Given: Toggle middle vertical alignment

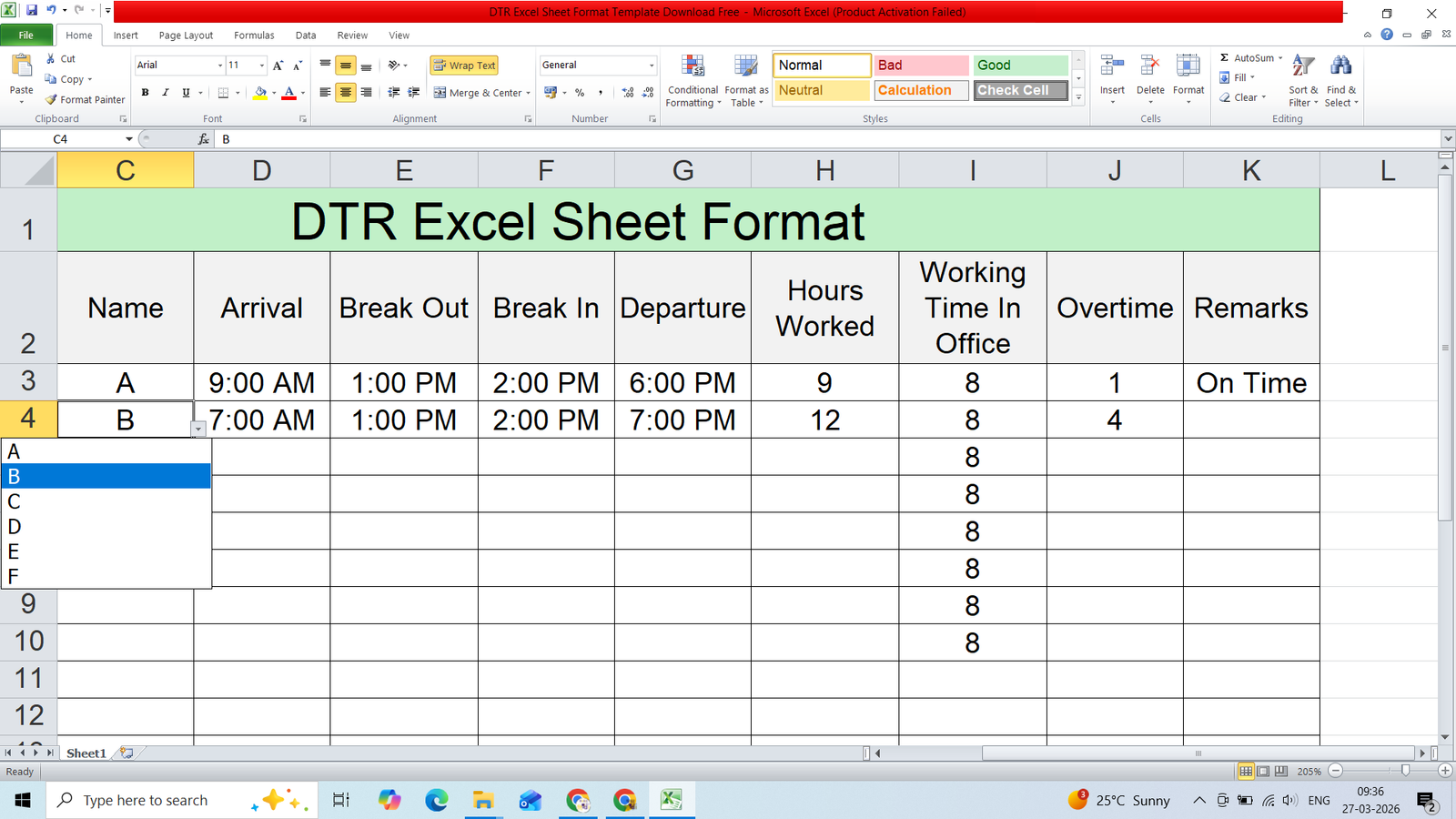Looking at the screenshot, I should [x=346, y=66].
